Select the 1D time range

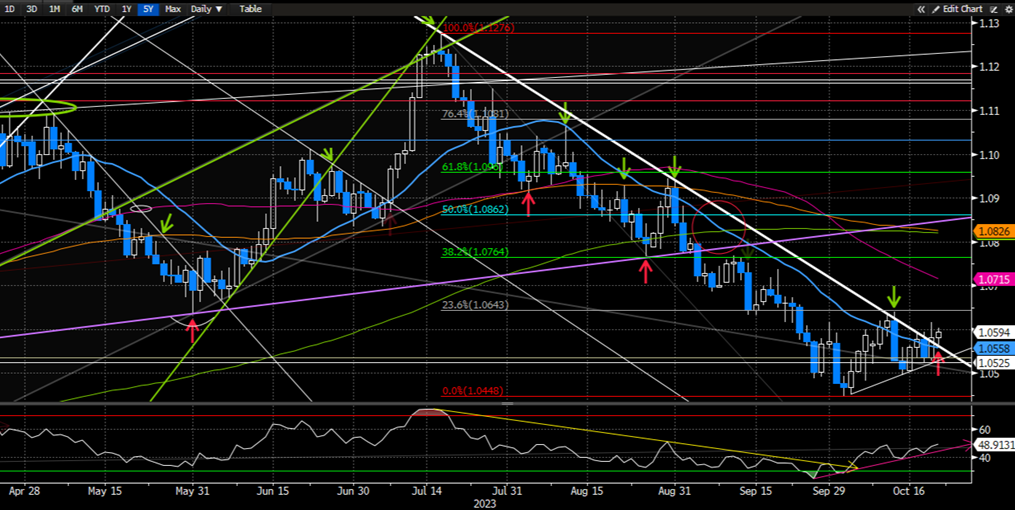click(10, 9)
